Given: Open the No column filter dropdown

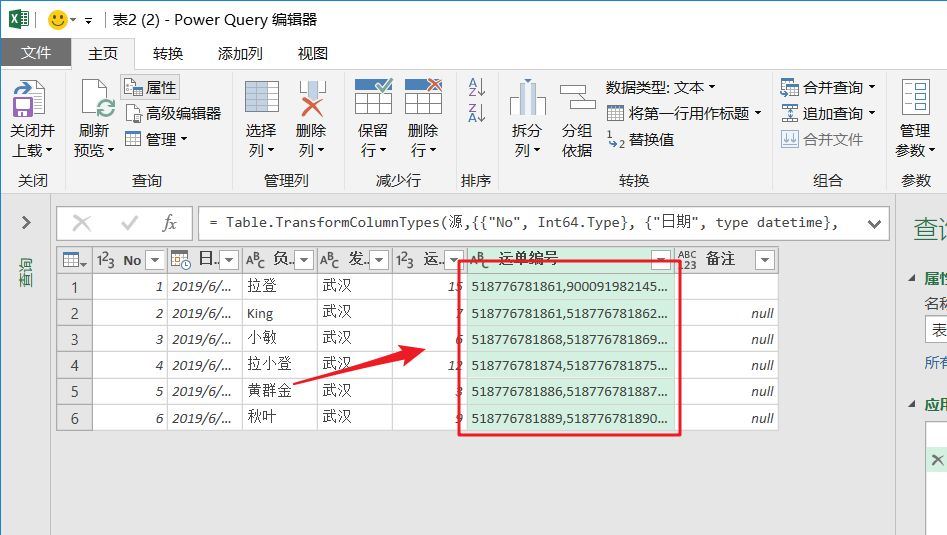Looking at the screenshot, I should click(155, 260).
